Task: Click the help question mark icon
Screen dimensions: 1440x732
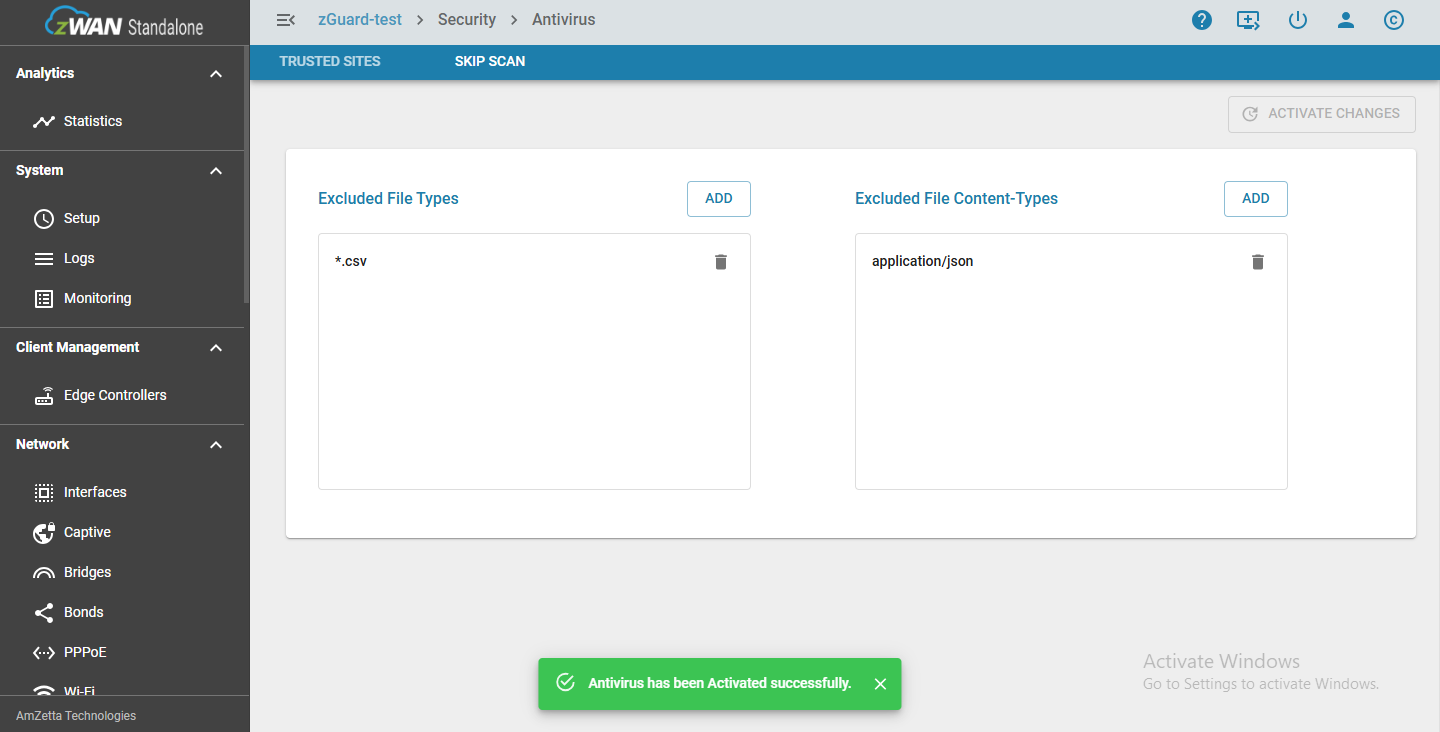Action: [x=1202, y=20]
